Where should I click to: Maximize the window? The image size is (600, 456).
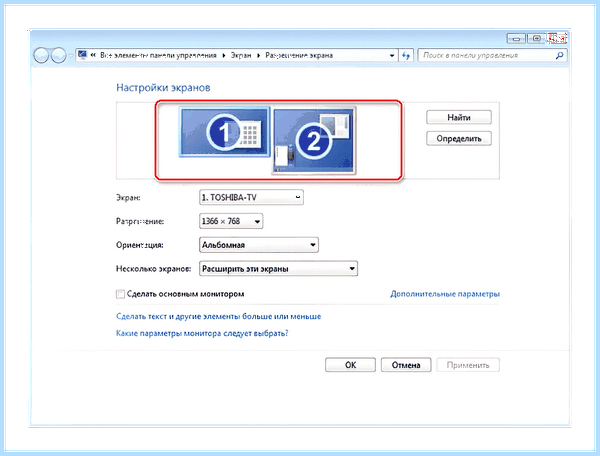pyautogui.click(x=537, y=38)
